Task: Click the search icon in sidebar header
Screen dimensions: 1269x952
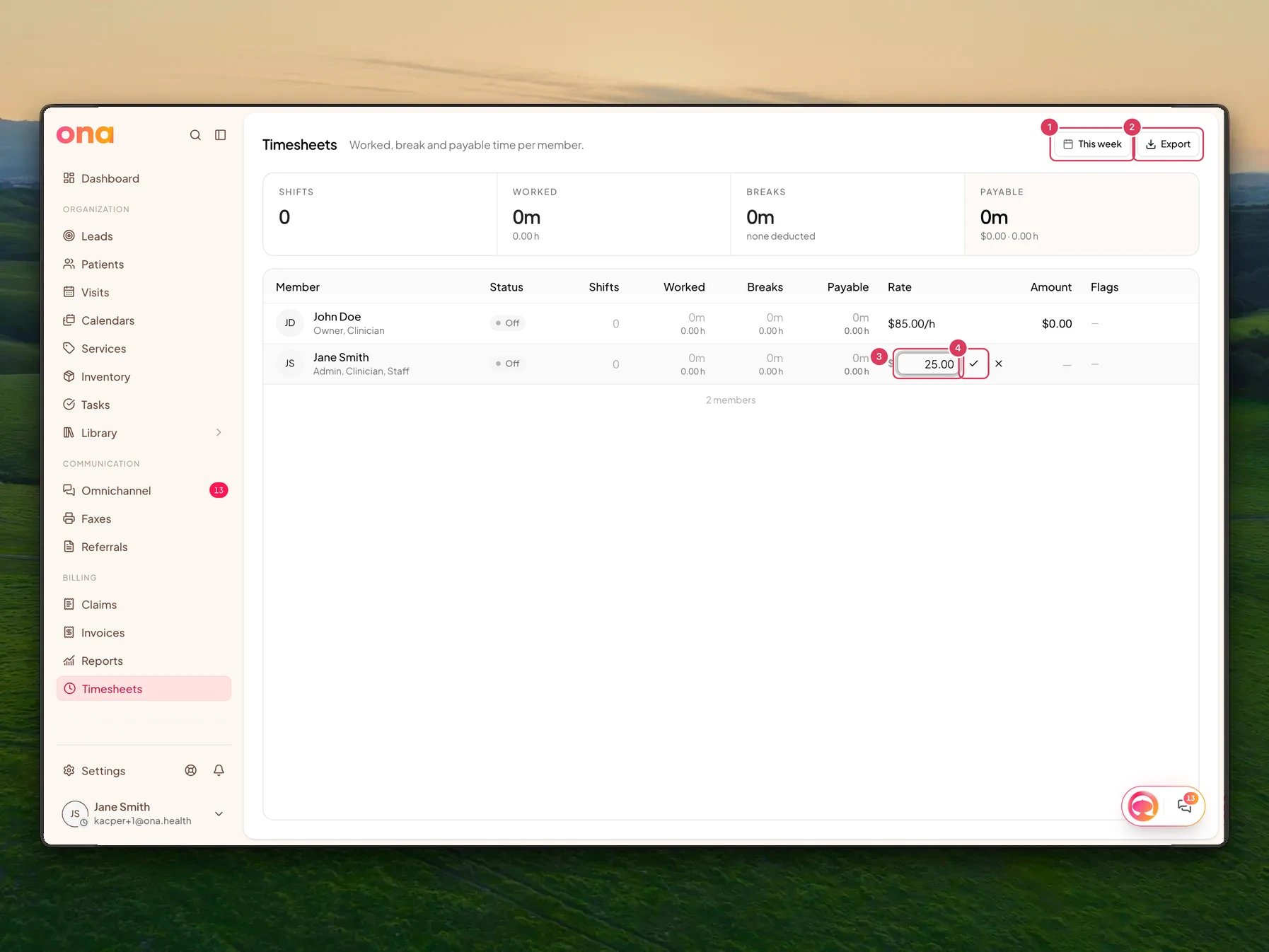Action: [x=195, y=135]
